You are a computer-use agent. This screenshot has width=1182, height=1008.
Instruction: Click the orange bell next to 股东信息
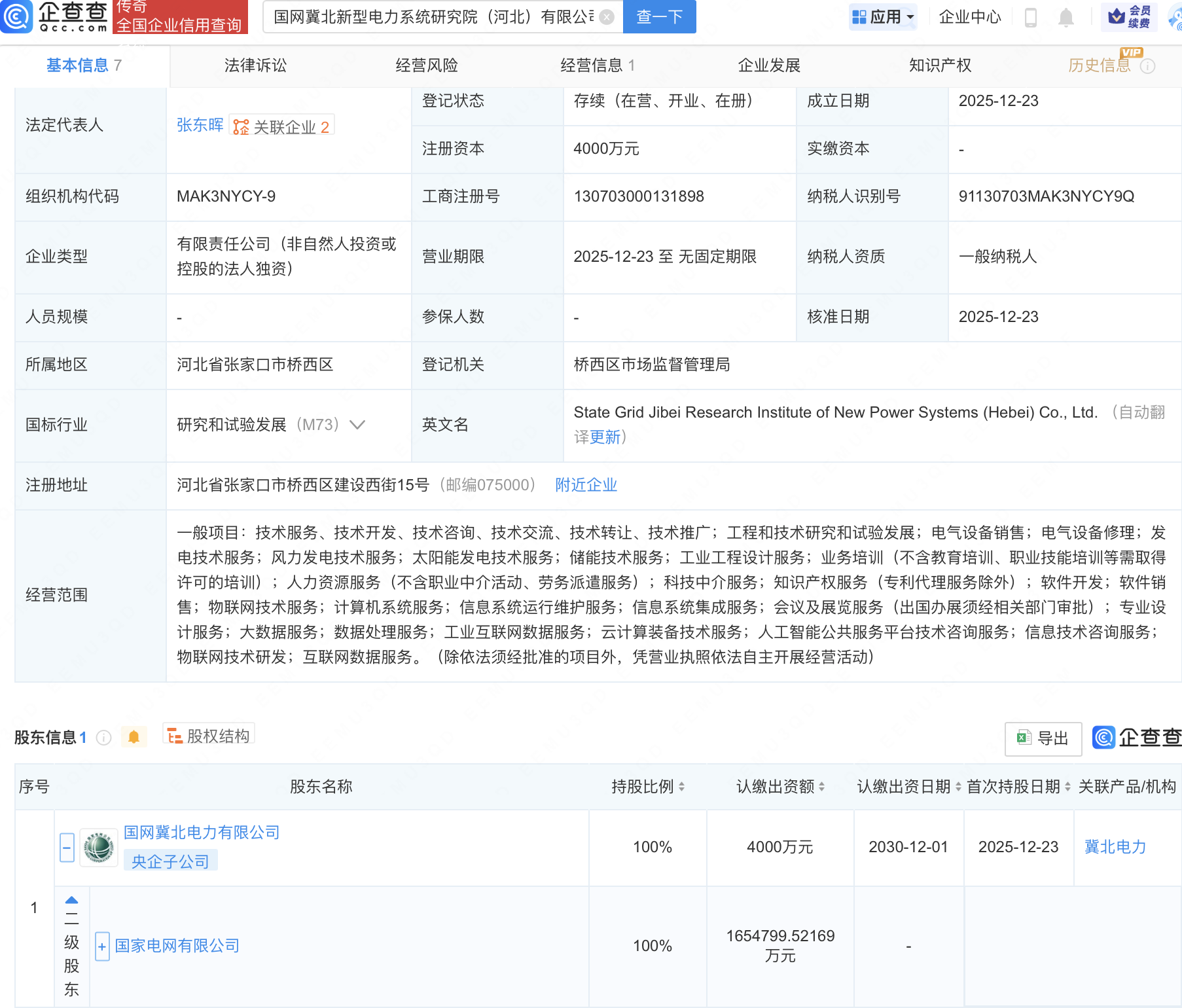pos(134,737)
